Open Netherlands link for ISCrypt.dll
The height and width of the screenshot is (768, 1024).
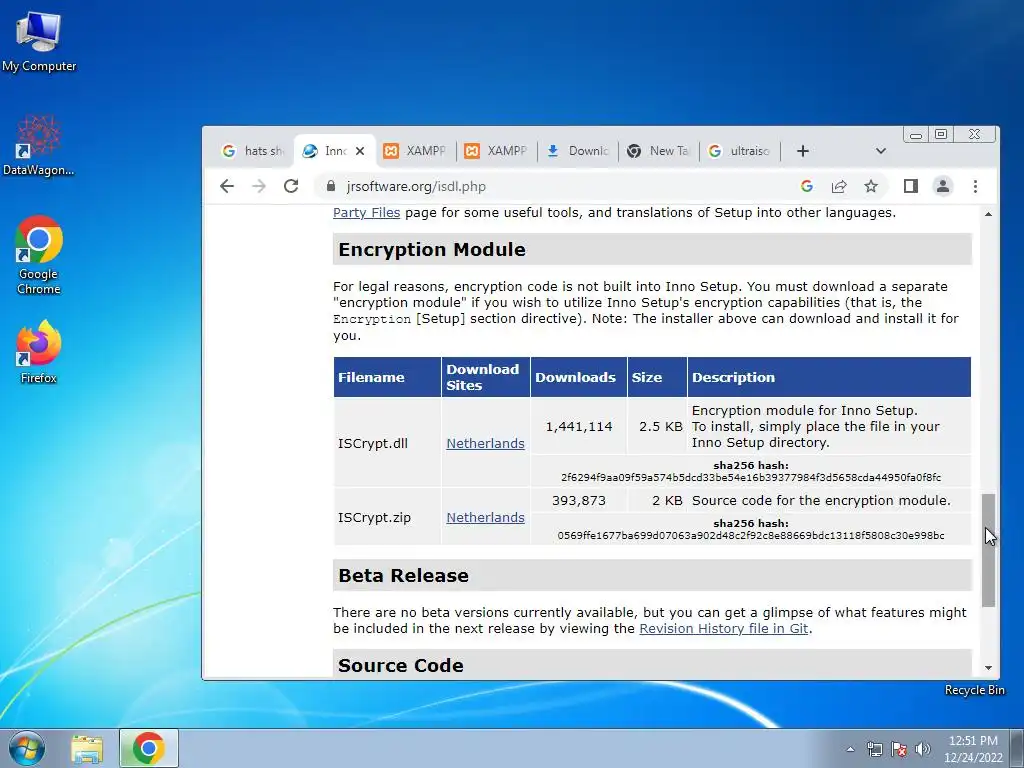(x=485, y=443)
